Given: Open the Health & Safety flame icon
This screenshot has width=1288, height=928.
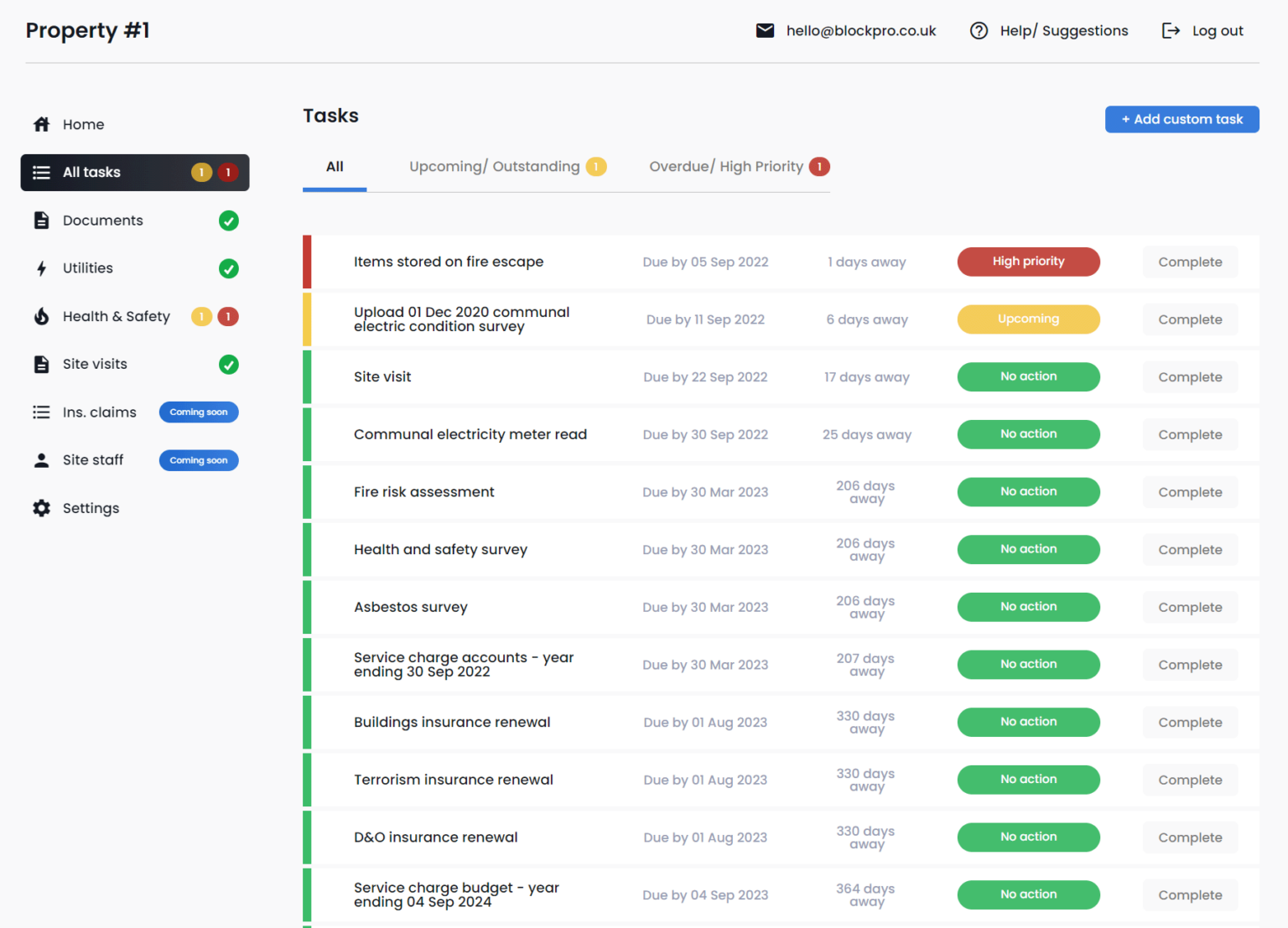Looking at the screenshot, I should click(x=41, y=316).
